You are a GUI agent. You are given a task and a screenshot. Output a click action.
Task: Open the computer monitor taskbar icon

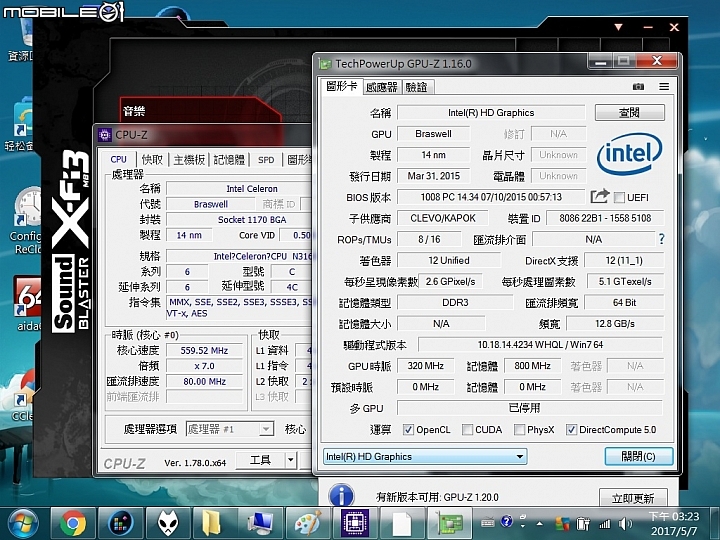click(261, 523)
